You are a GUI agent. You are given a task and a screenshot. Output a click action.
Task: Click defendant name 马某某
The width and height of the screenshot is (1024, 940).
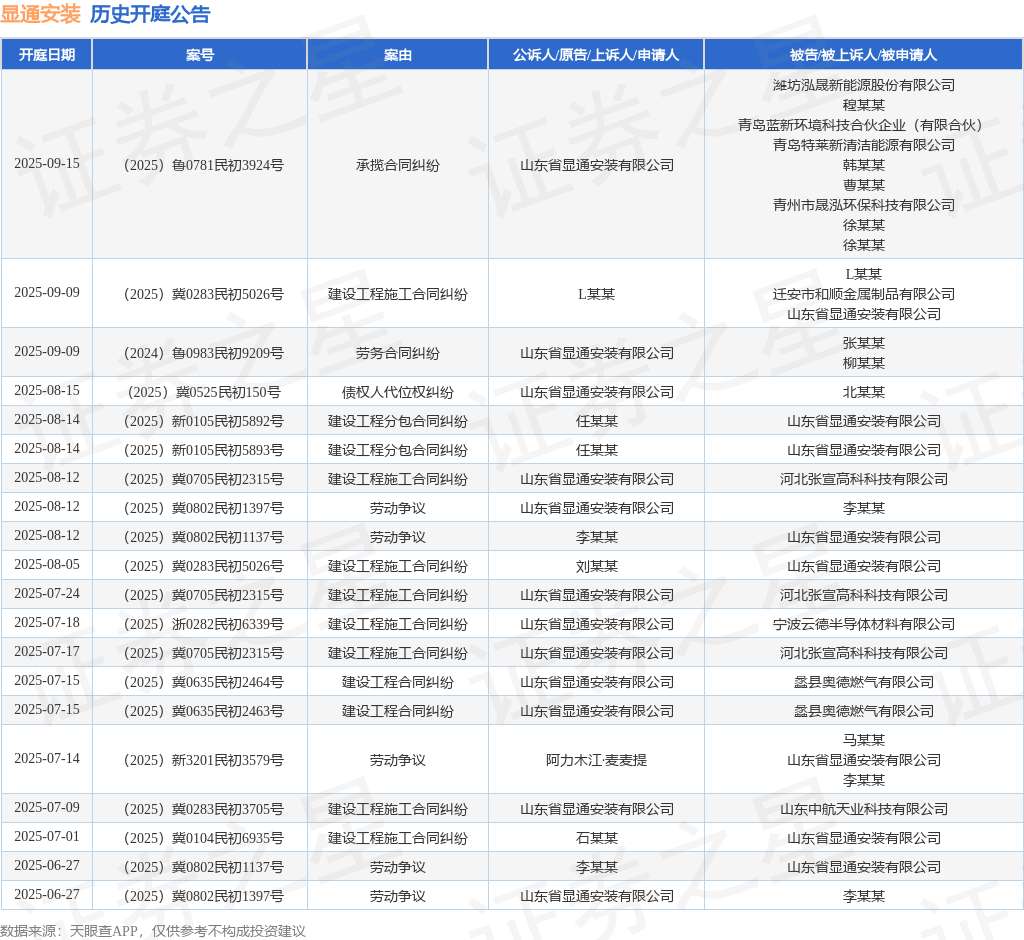[863, 740]
